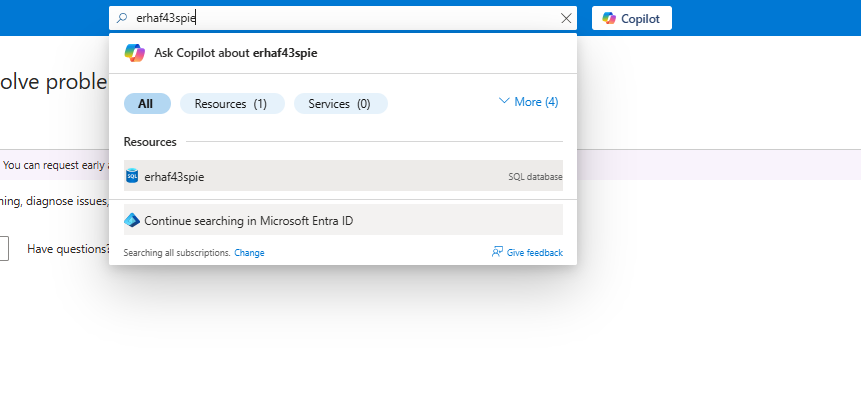Click the Copilot icon beside Ask Copilot
Viewport: 861px width, 407px height.
click(134, 53)
